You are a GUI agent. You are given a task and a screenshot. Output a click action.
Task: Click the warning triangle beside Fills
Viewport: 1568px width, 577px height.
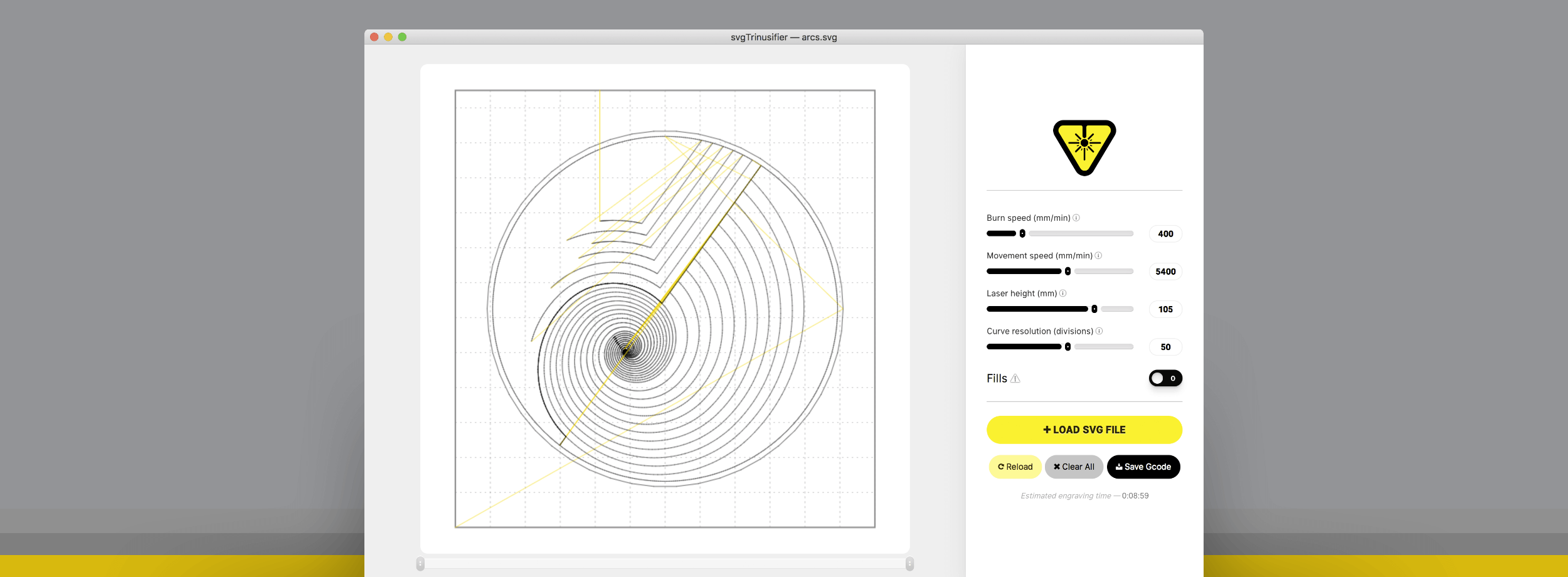coord(1015,378)
